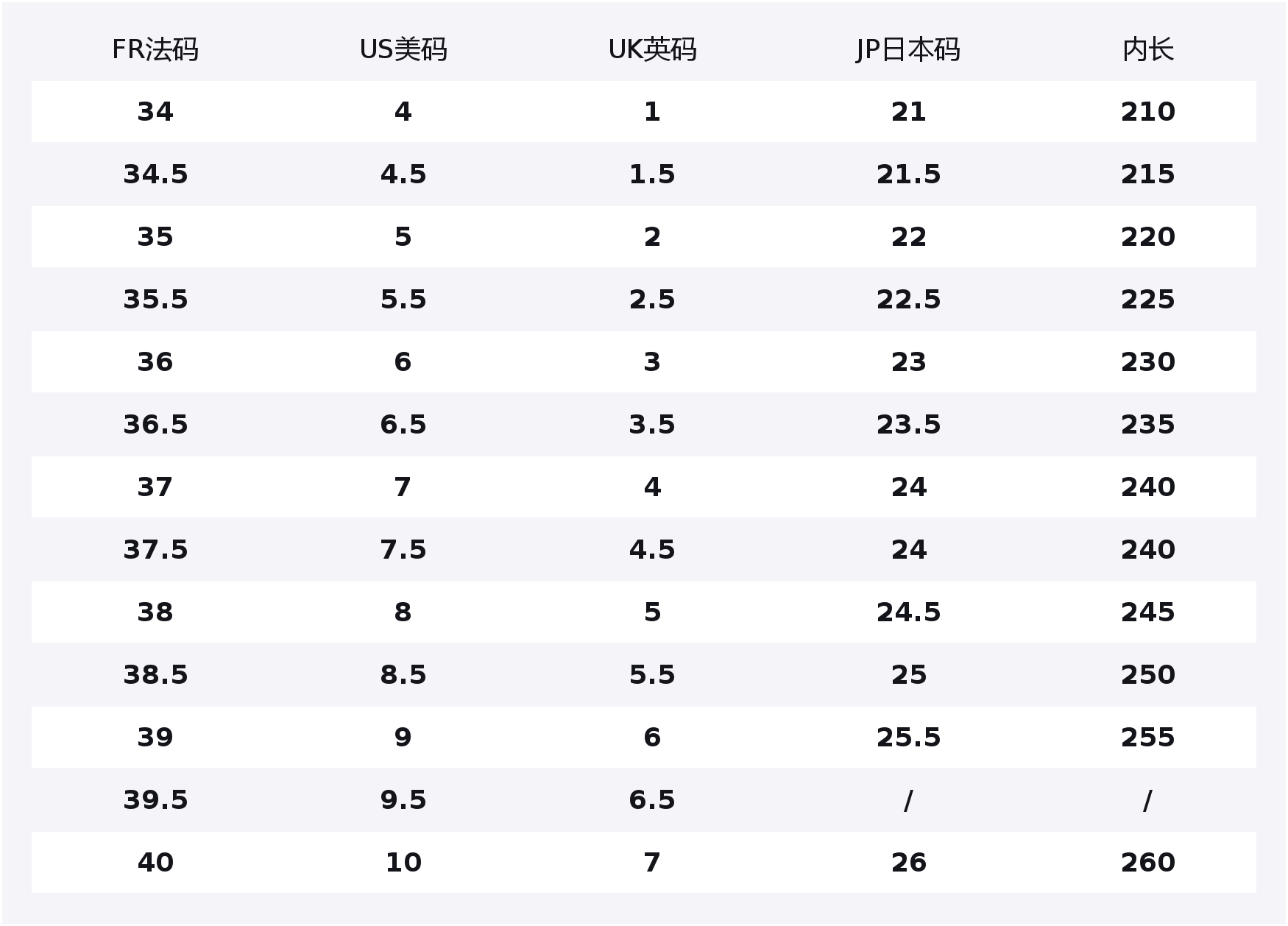Select the 210 inner length cell
Image resolution: width=1288 pixels, height=926 pixels.
pyautogui.click(x=1147, y=112)
